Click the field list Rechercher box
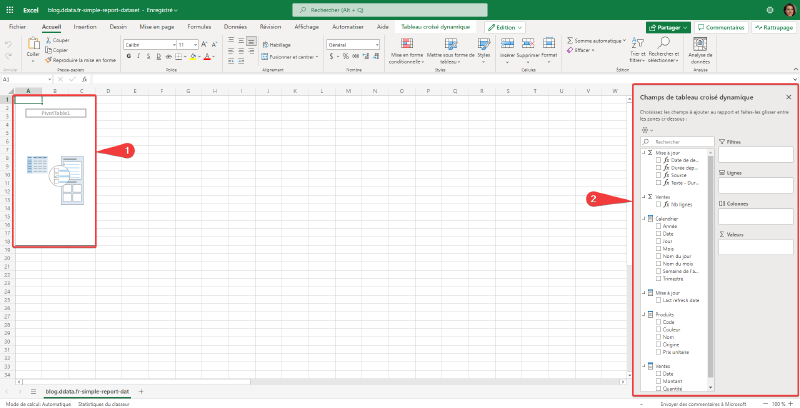The width and height of the screenshot is (800, 408). tap(678, 142)
